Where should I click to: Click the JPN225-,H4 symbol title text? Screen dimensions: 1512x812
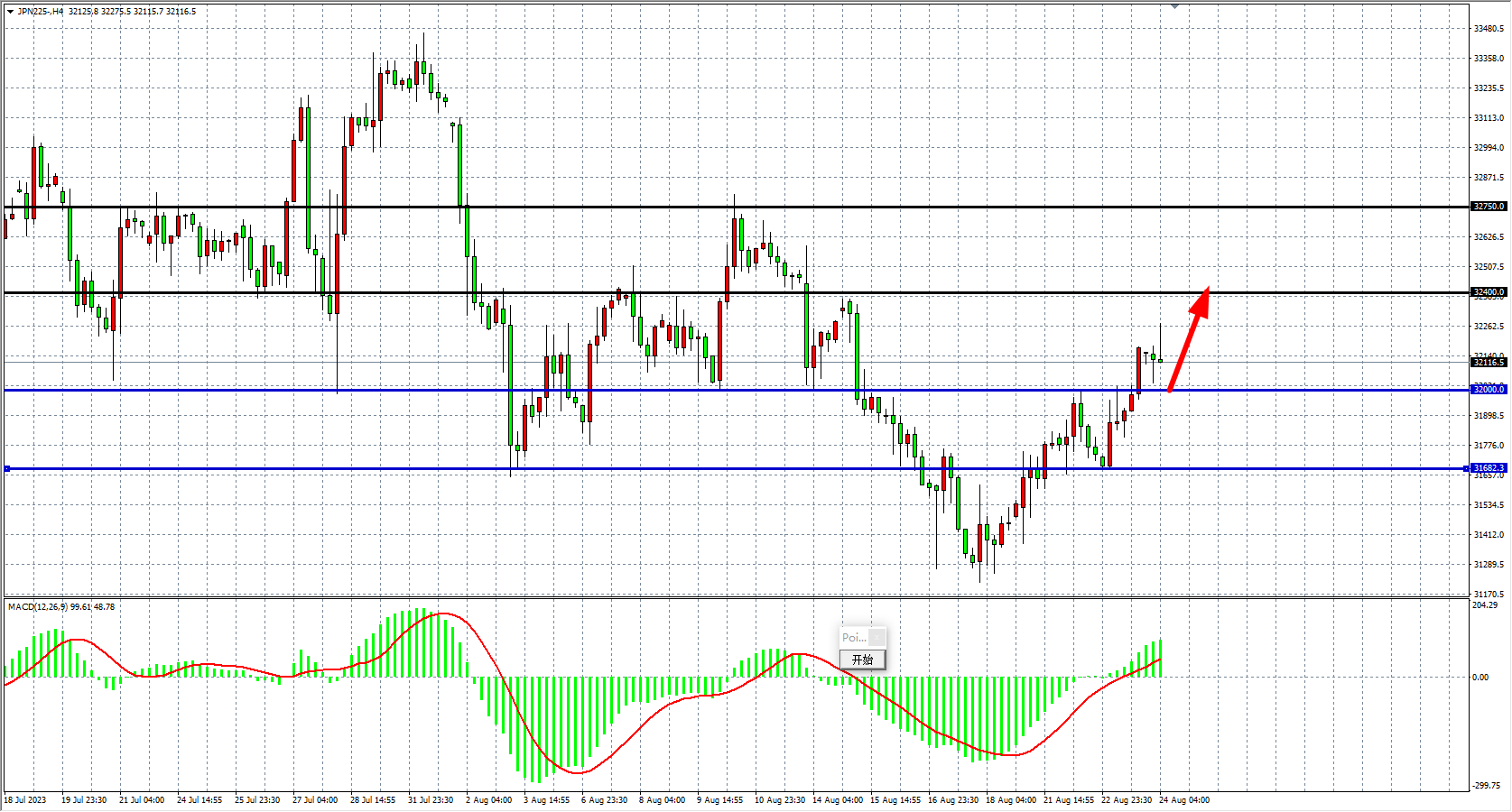(41, 12)
